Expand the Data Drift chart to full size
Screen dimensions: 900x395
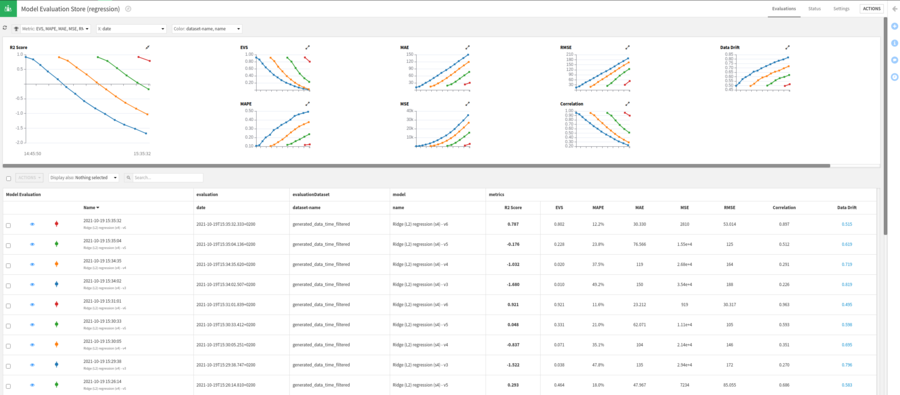coord(788,47)
